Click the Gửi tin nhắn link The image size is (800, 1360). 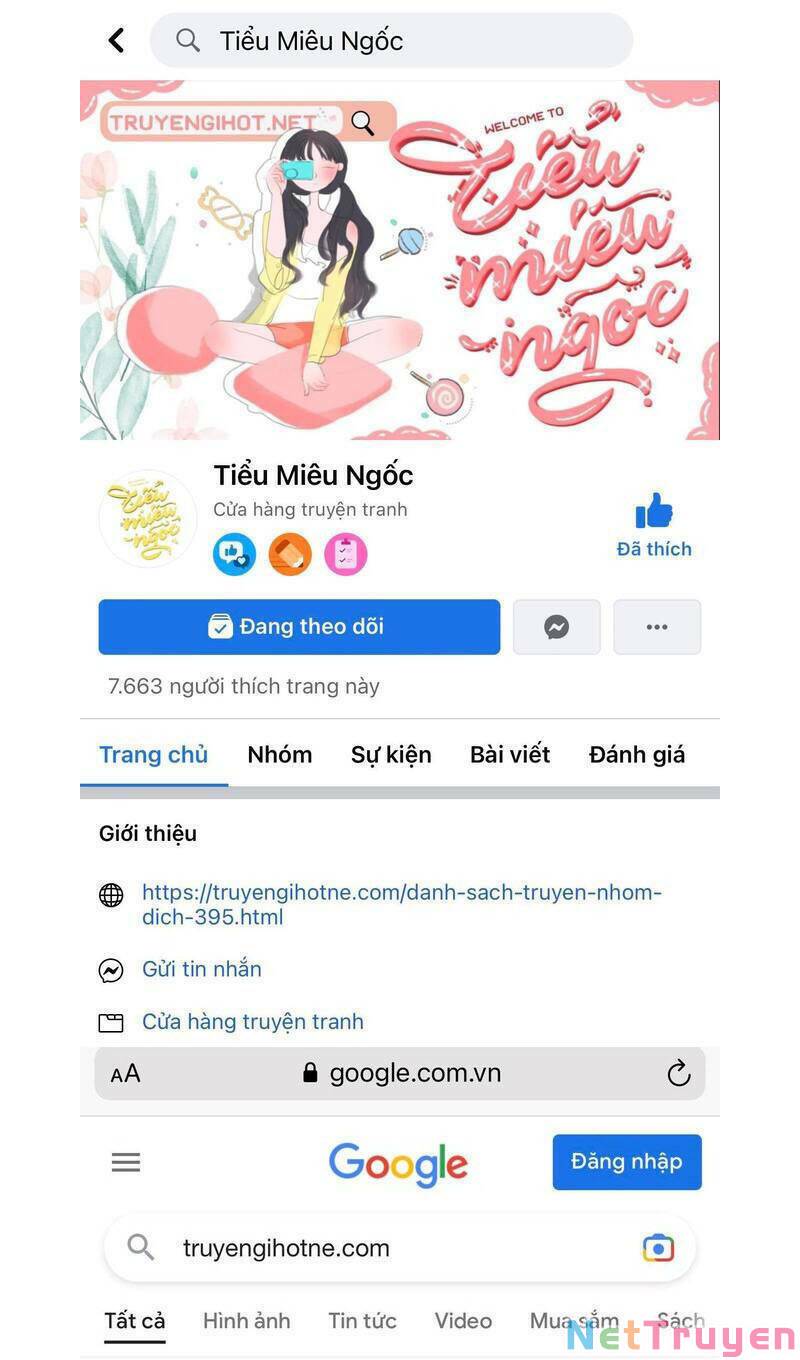point(202,969)
